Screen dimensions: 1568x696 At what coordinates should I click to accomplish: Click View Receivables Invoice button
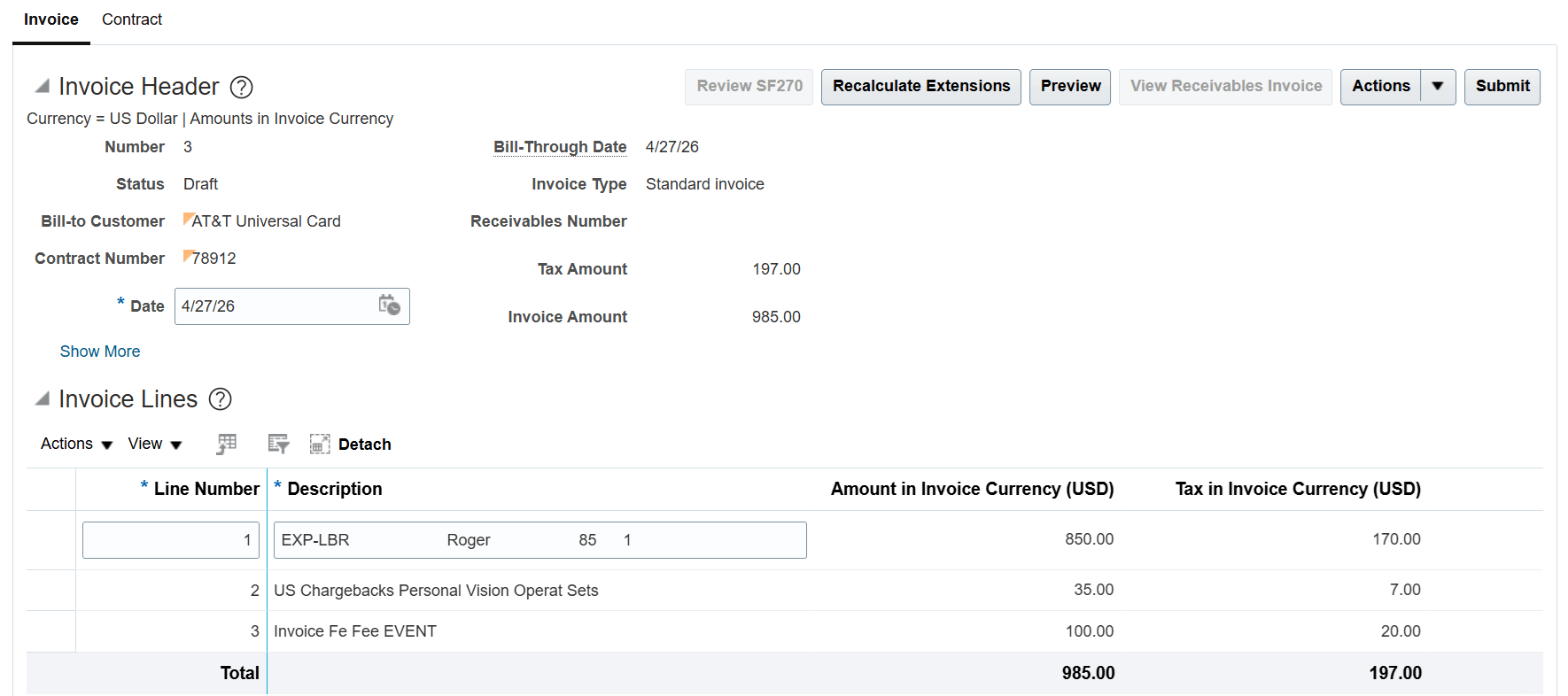[x=1226, y=87]
